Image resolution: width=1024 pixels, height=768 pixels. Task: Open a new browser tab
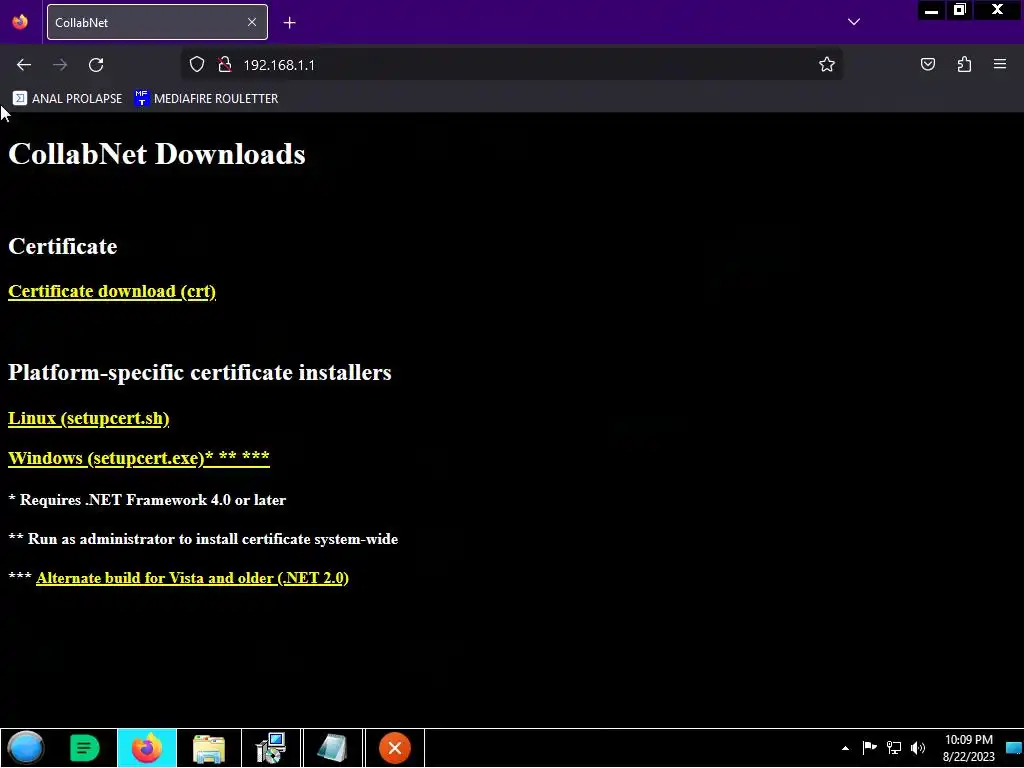[x=289, y=23]
